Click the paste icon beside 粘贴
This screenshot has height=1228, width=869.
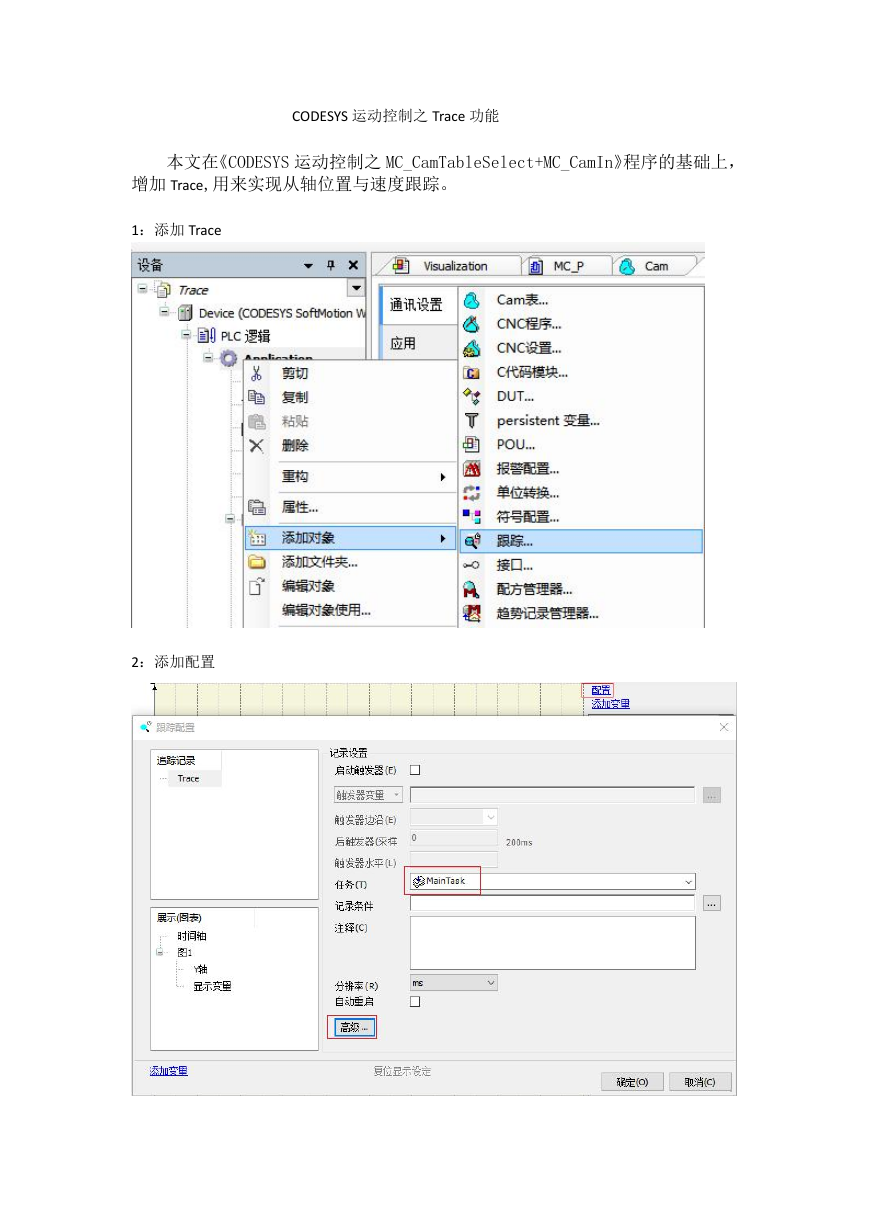[x=257, y=422]
